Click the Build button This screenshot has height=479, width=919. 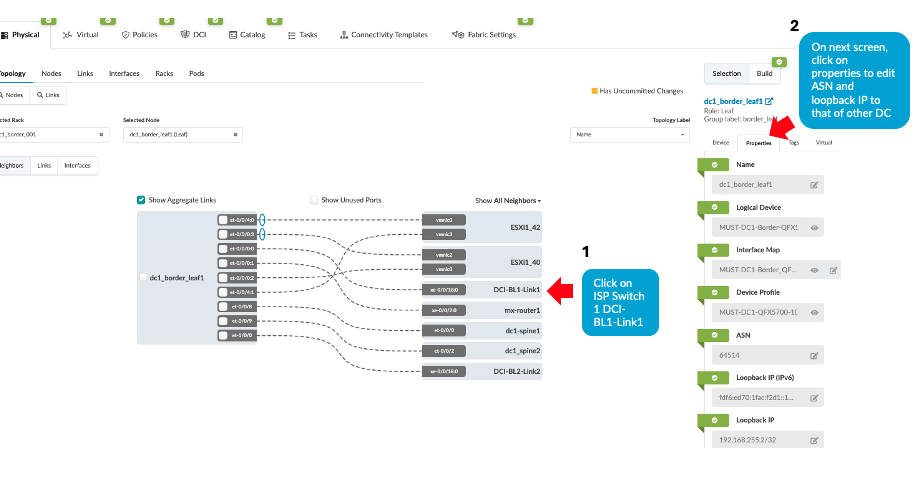point(764,73)
